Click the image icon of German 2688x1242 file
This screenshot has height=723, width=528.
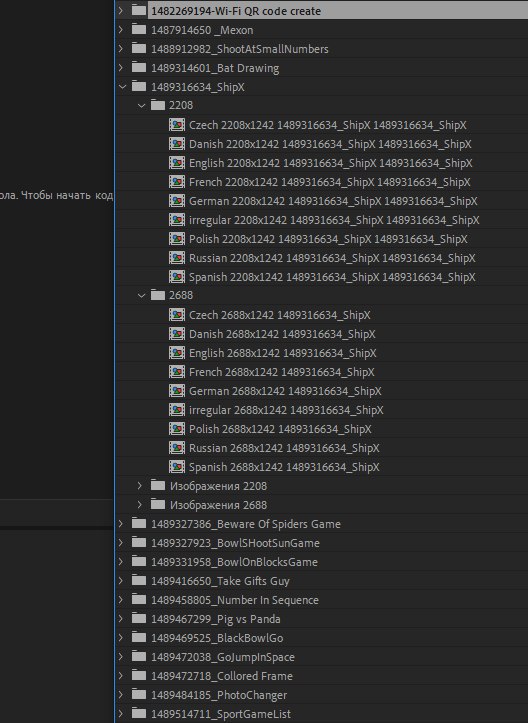click(x=177, y=391)
